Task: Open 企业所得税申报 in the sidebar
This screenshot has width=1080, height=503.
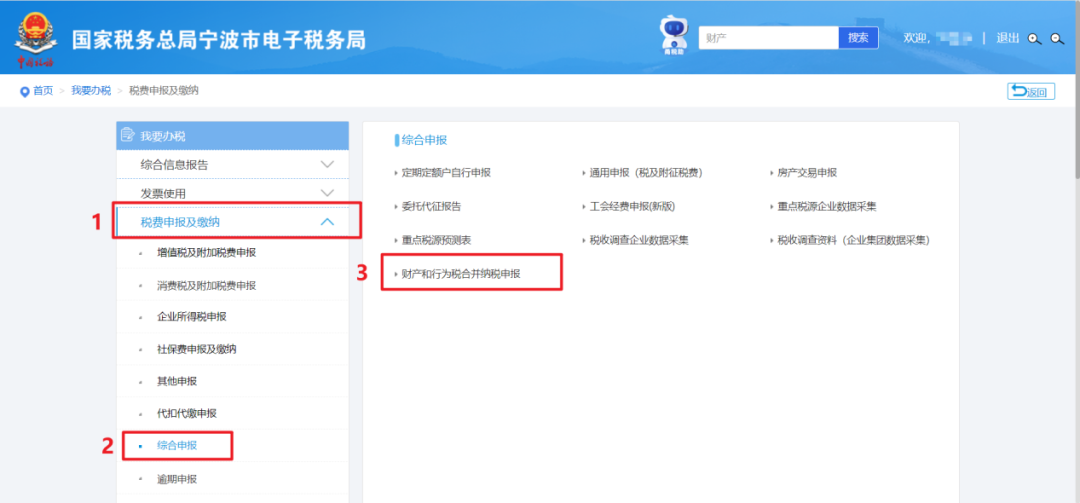Action: 192,317
